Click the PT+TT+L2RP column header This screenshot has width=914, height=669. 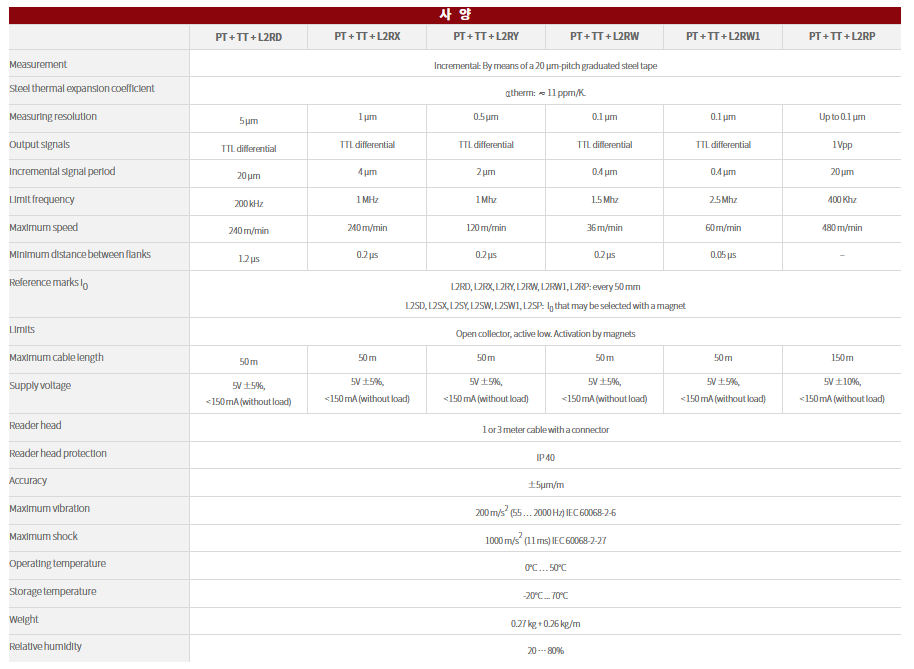coord(842,36)
